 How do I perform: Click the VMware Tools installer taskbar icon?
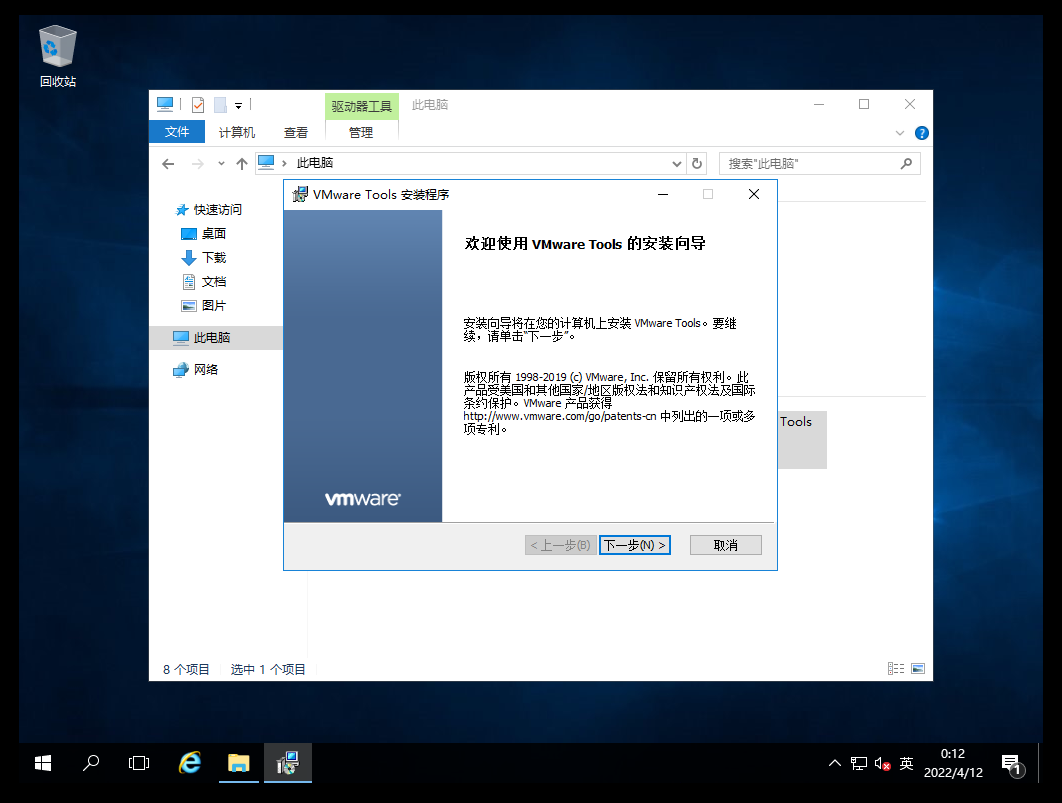pyautogui.click(x=288, y=763)
